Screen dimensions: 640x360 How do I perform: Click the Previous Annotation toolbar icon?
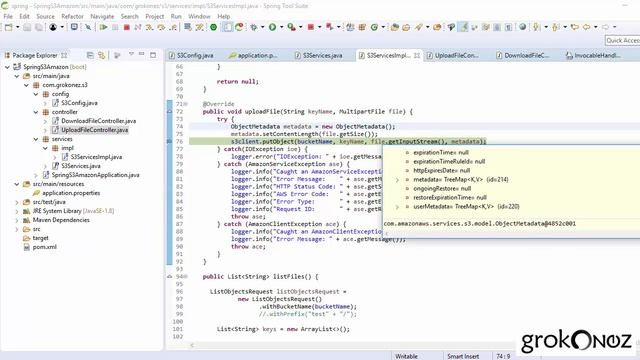point(556,27)
